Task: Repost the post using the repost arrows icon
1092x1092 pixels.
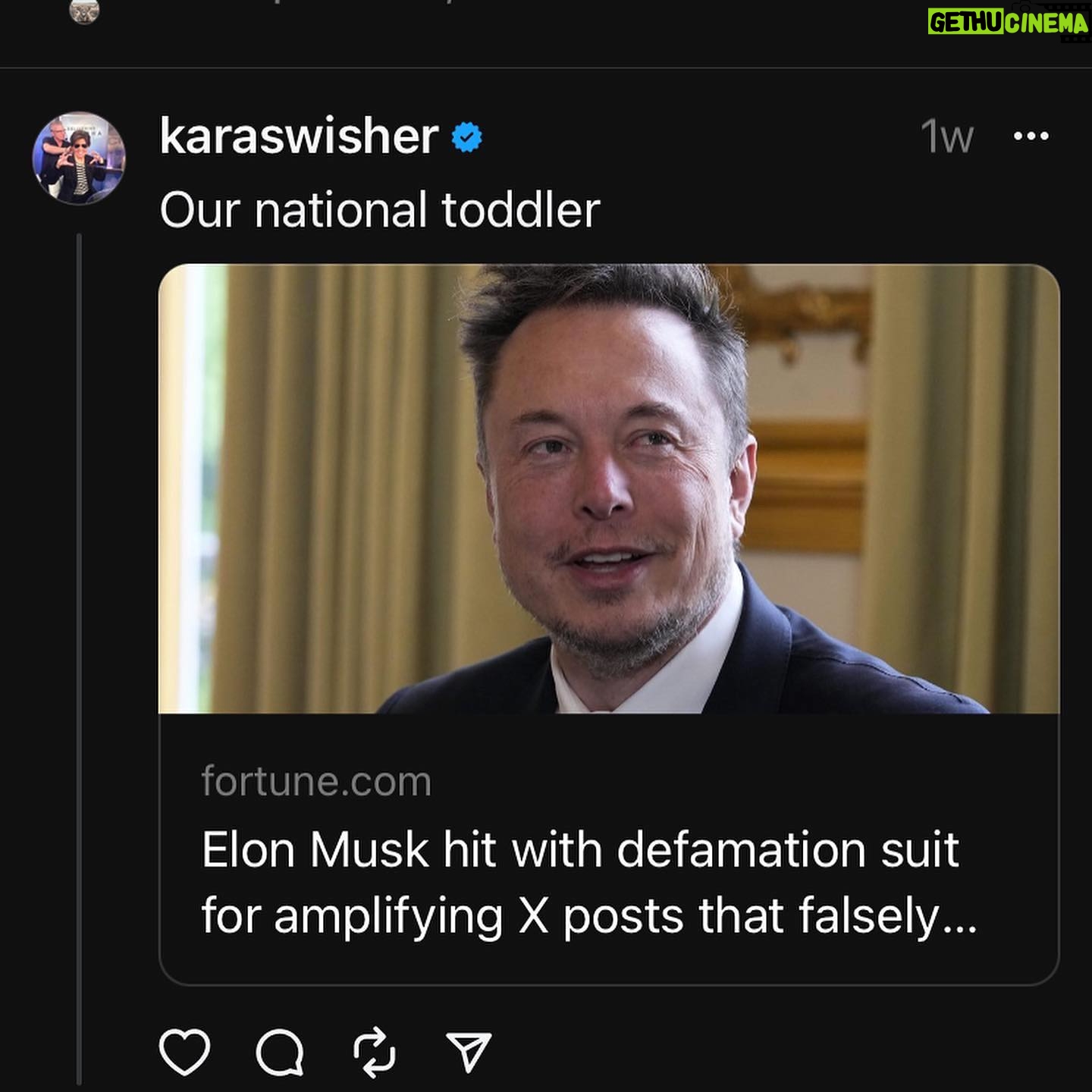Action: coord(375,1052)
